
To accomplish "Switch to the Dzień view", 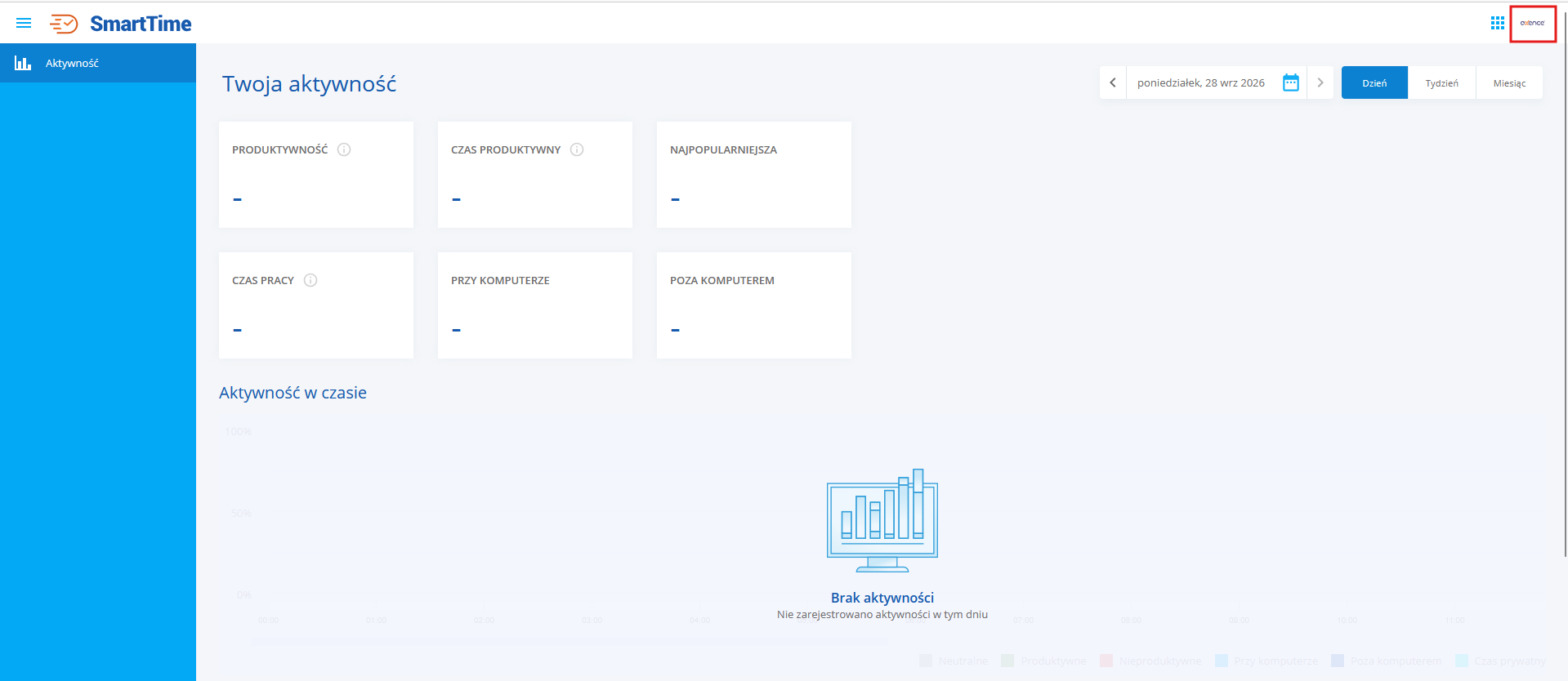I will 1374,82.
